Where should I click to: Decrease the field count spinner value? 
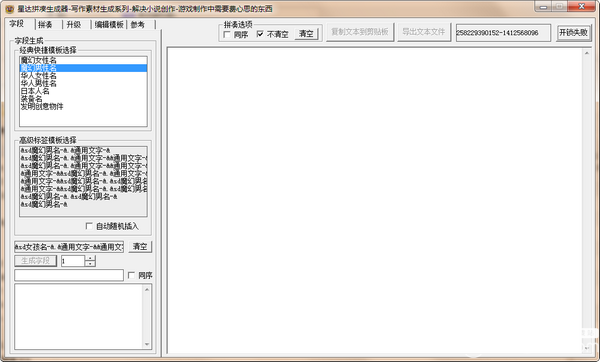90,264
